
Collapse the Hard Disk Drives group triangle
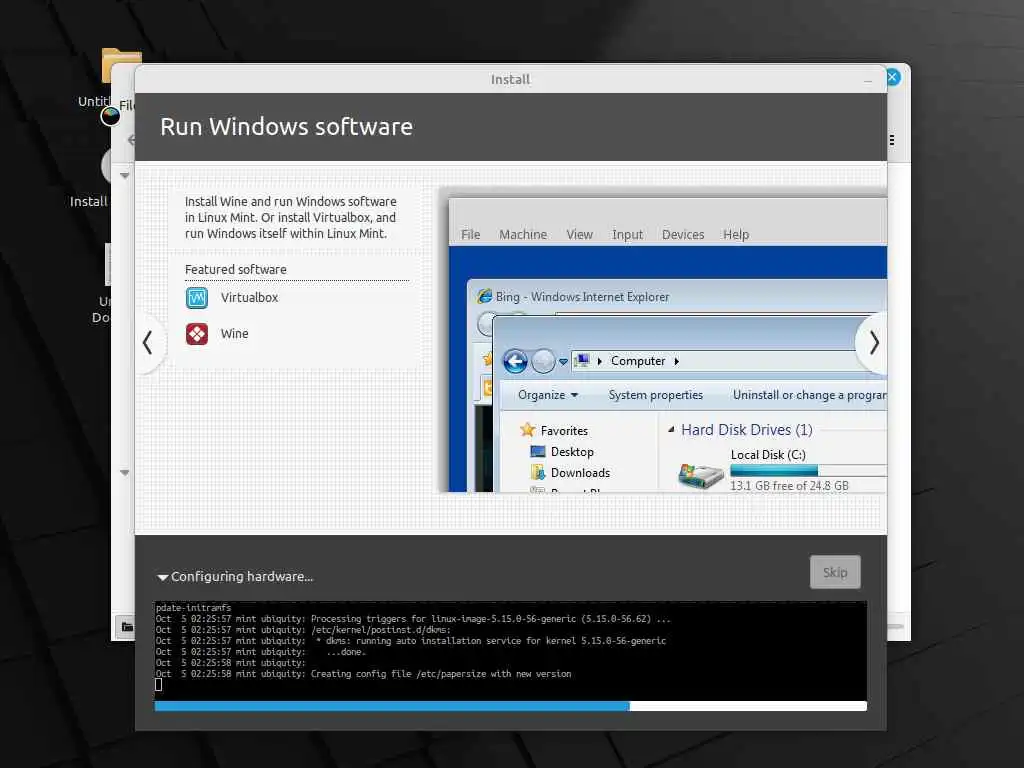pyautogui.click(x=671, y=430)
